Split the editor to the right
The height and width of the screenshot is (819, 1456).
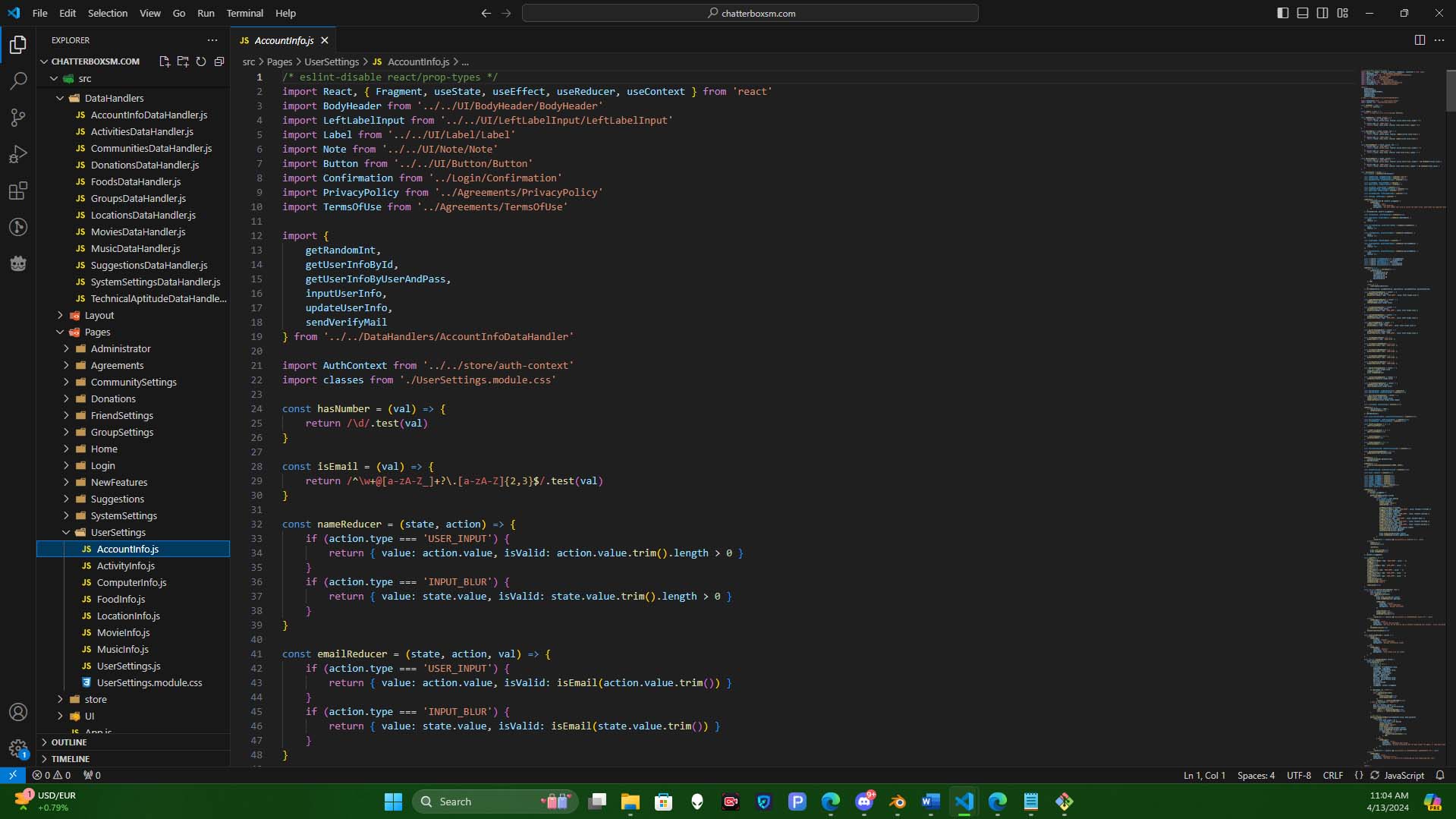[1420, 40]
